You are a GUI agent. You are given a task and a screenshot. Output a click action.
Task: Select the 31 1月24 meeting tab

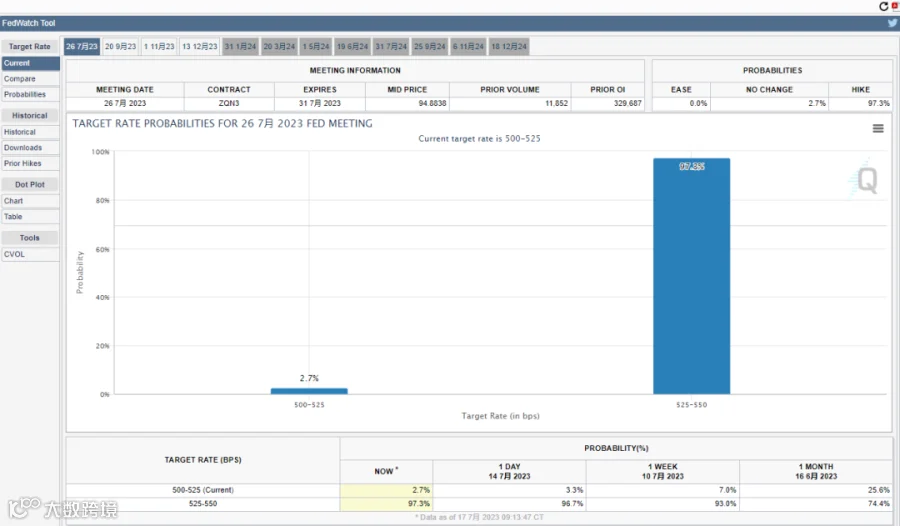point(240,47)
